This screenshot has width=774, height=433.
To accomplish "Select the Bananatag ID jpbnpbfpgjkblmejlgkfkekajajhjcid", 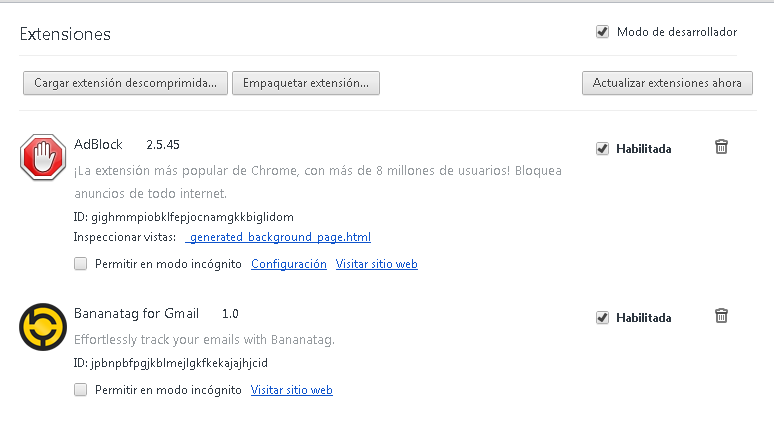I will (171, 363).
